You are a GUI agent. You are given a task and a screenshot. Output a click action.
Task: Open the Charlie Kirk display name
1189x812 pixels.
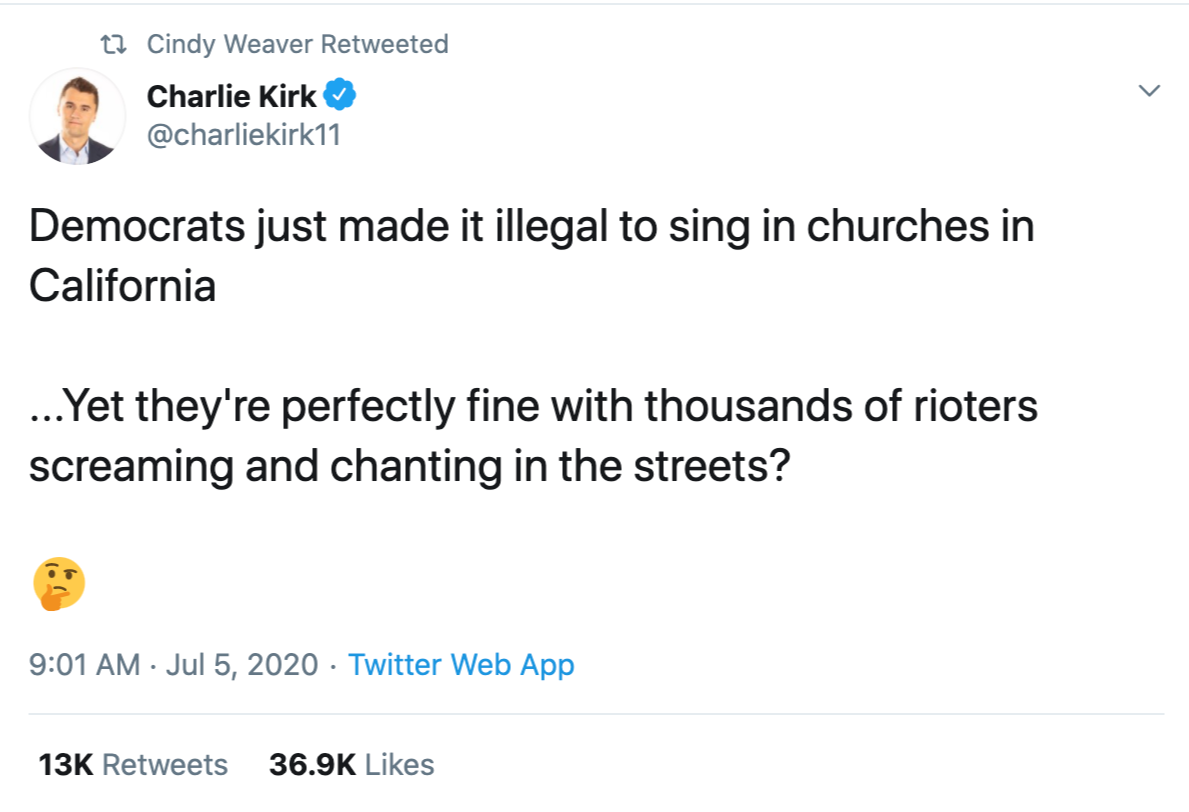click(231, 97)
